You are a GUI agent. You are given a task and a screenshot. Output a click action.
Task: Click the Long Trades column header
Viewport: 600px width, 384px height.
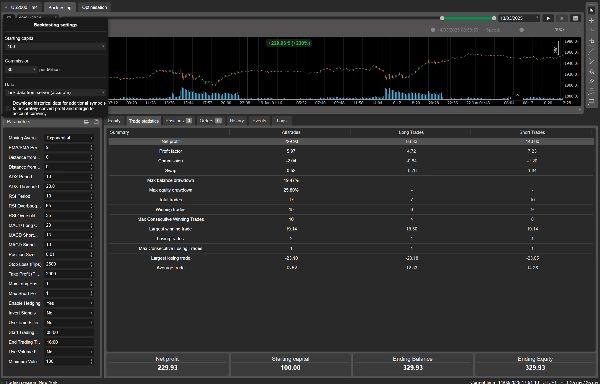point(411,132)
